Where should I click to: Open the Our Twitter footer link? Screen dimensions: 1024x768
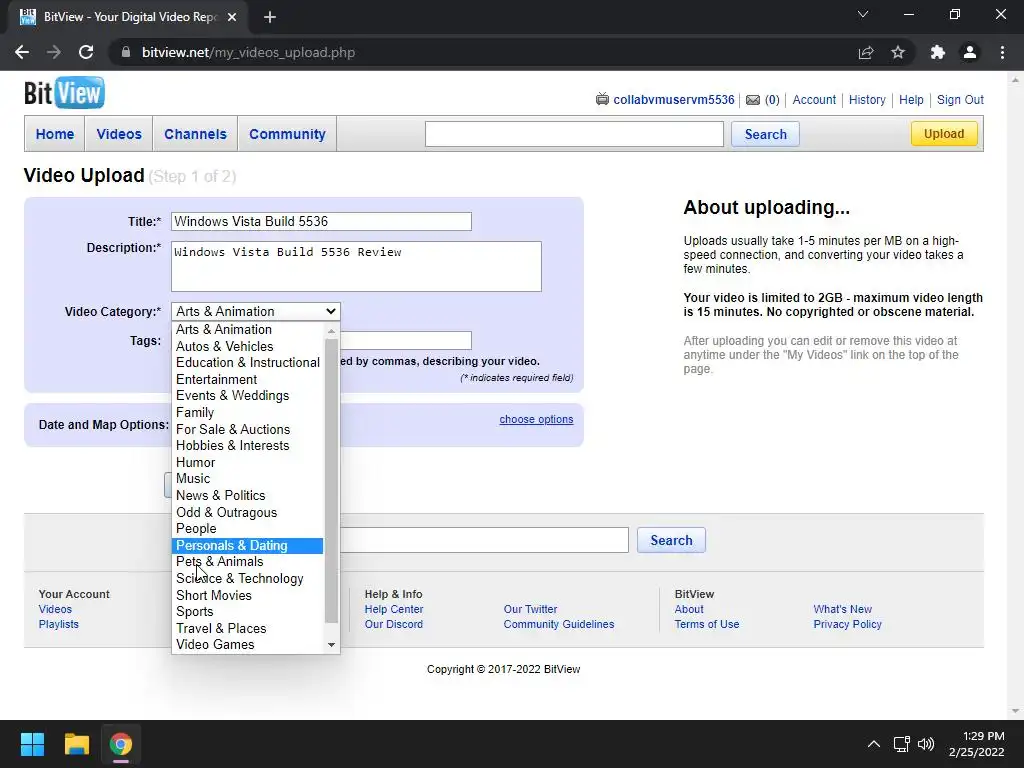pos(530,609)
